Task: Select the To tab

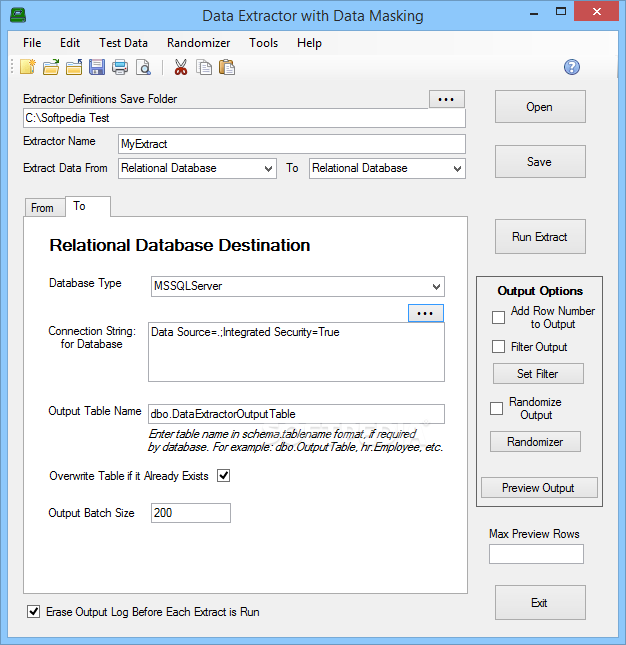Action: pos(88,206)
